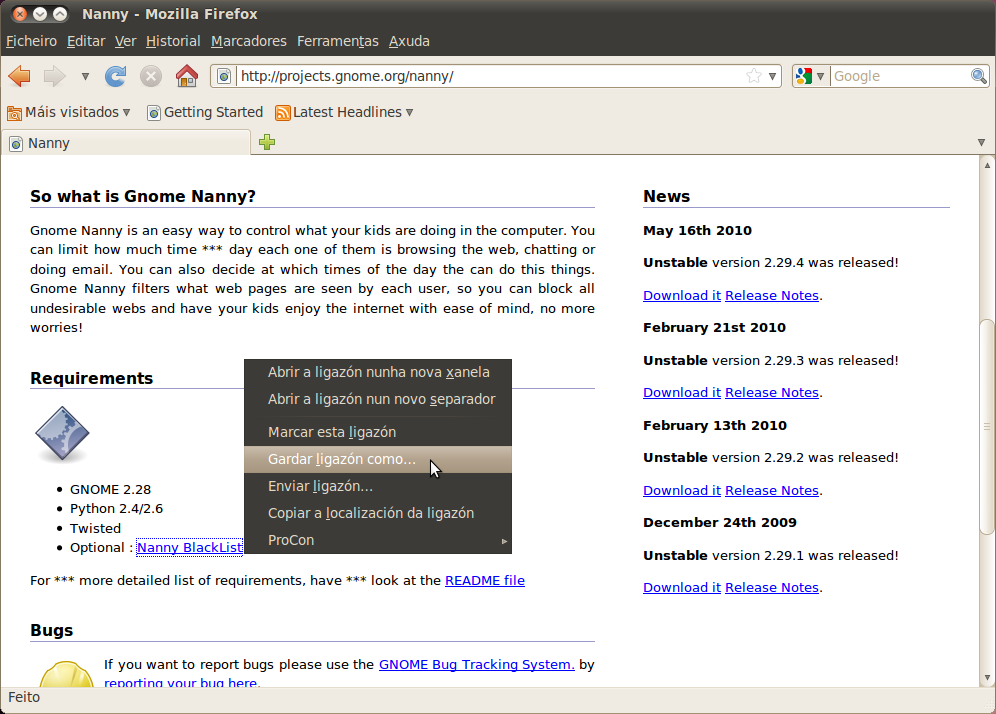Click the 'Feito' status bar text
This screenshot has width=996, height=714.
(24, 697)
